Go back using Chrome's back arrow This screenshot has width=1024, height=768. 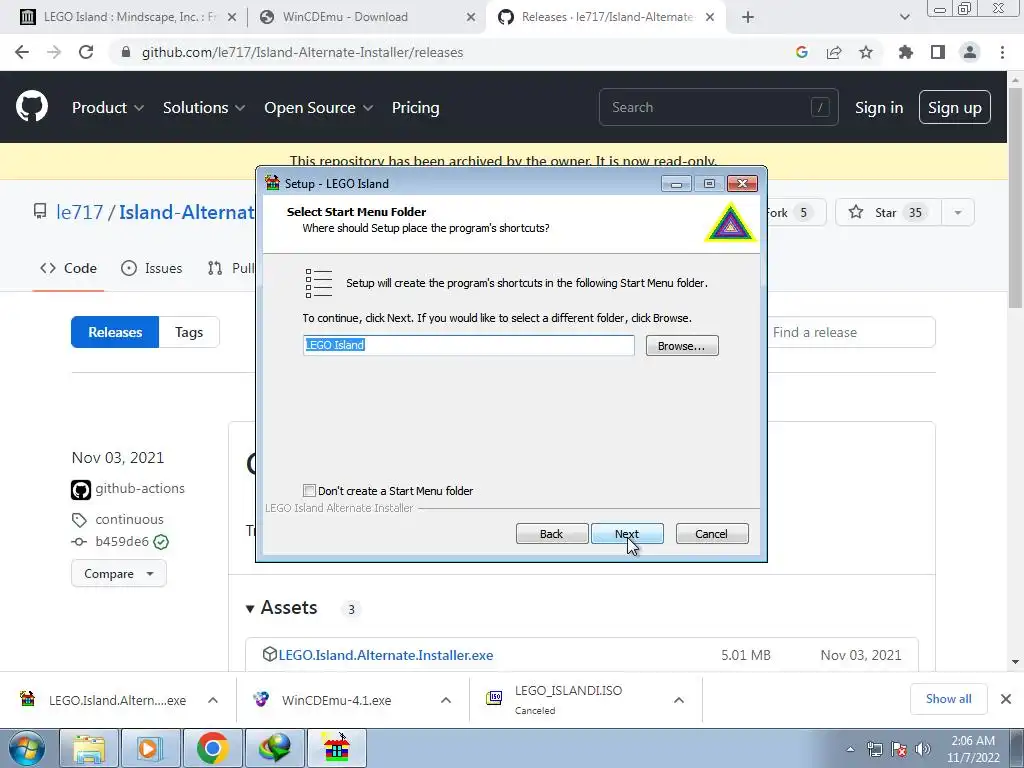tap(22, 52)
